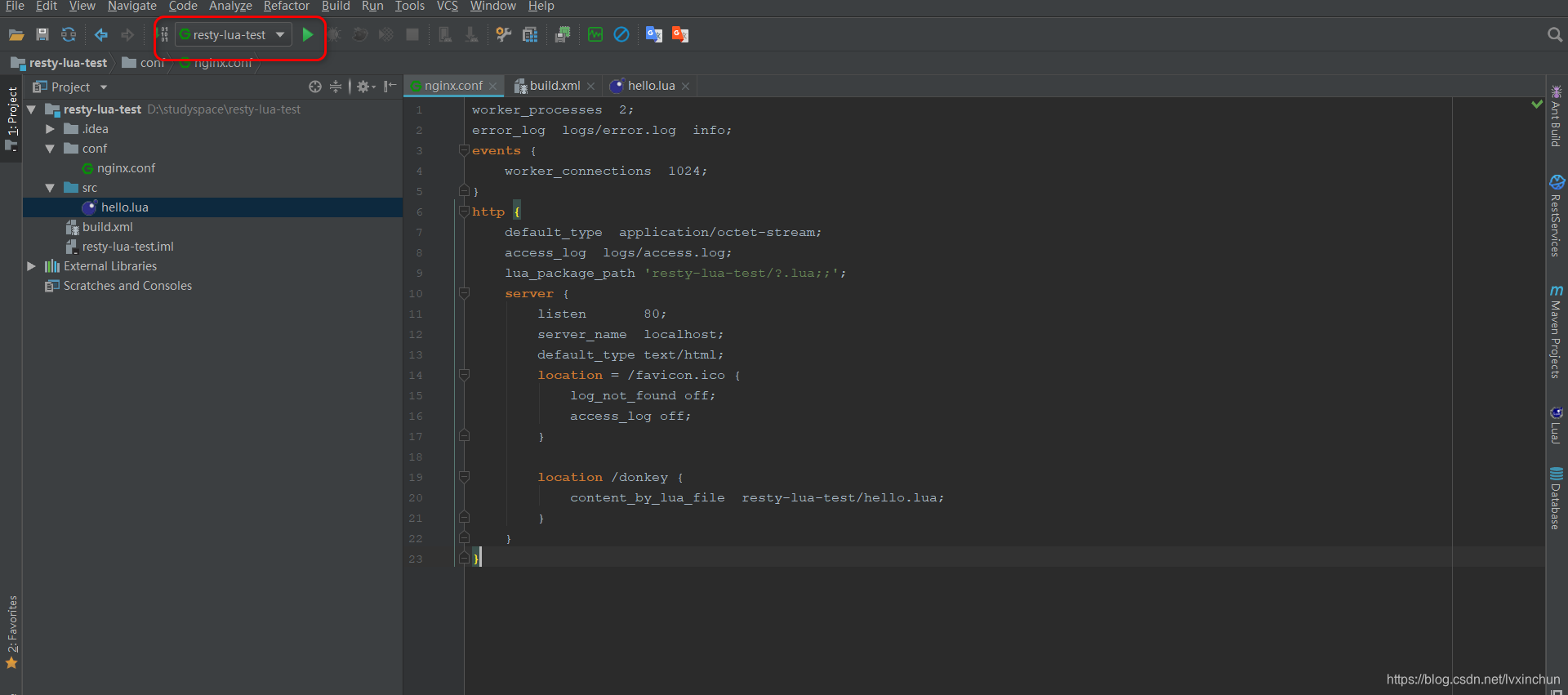Collapse the src folder arrow
Viewport: 1568px width, 695px height.
click(x=50, y=188)
